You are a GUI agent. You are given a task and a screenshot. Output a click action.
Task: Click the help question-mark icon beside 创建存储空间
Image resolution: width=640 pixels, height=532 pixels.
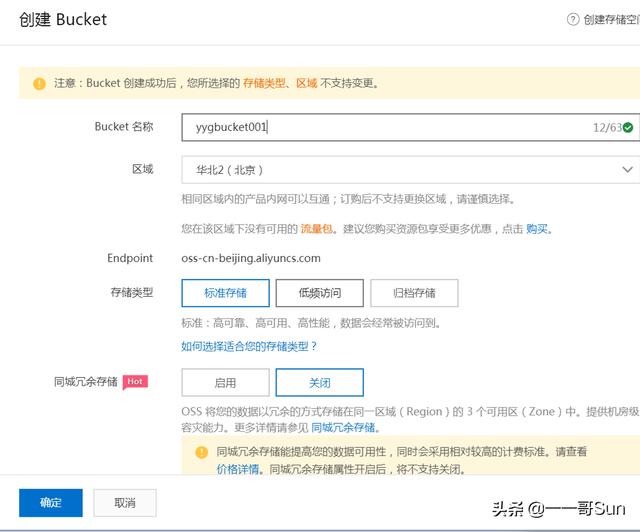click(573, 19)
